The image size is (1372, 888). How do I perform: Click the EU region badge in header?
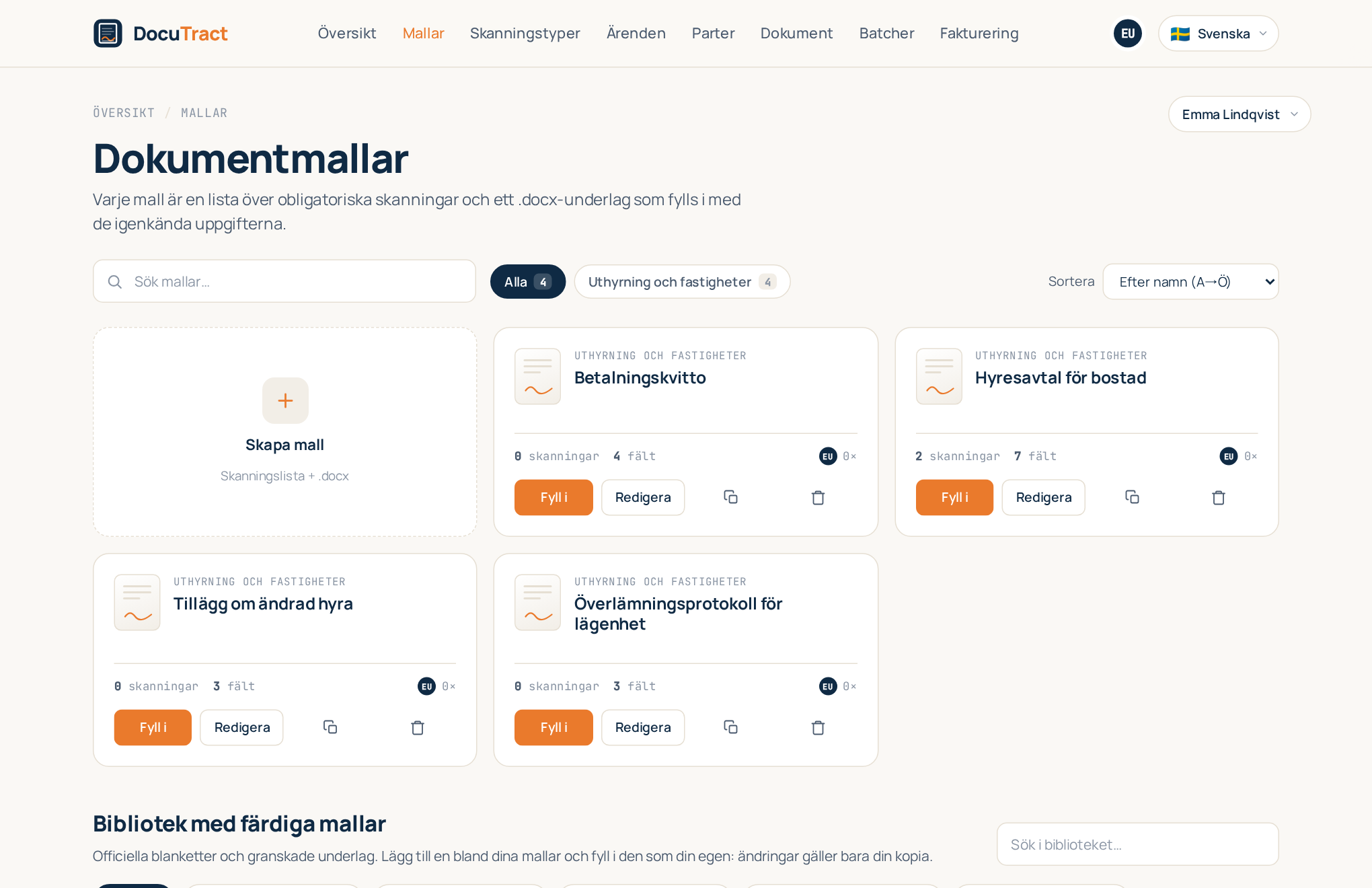click(x=1128, y=33)
